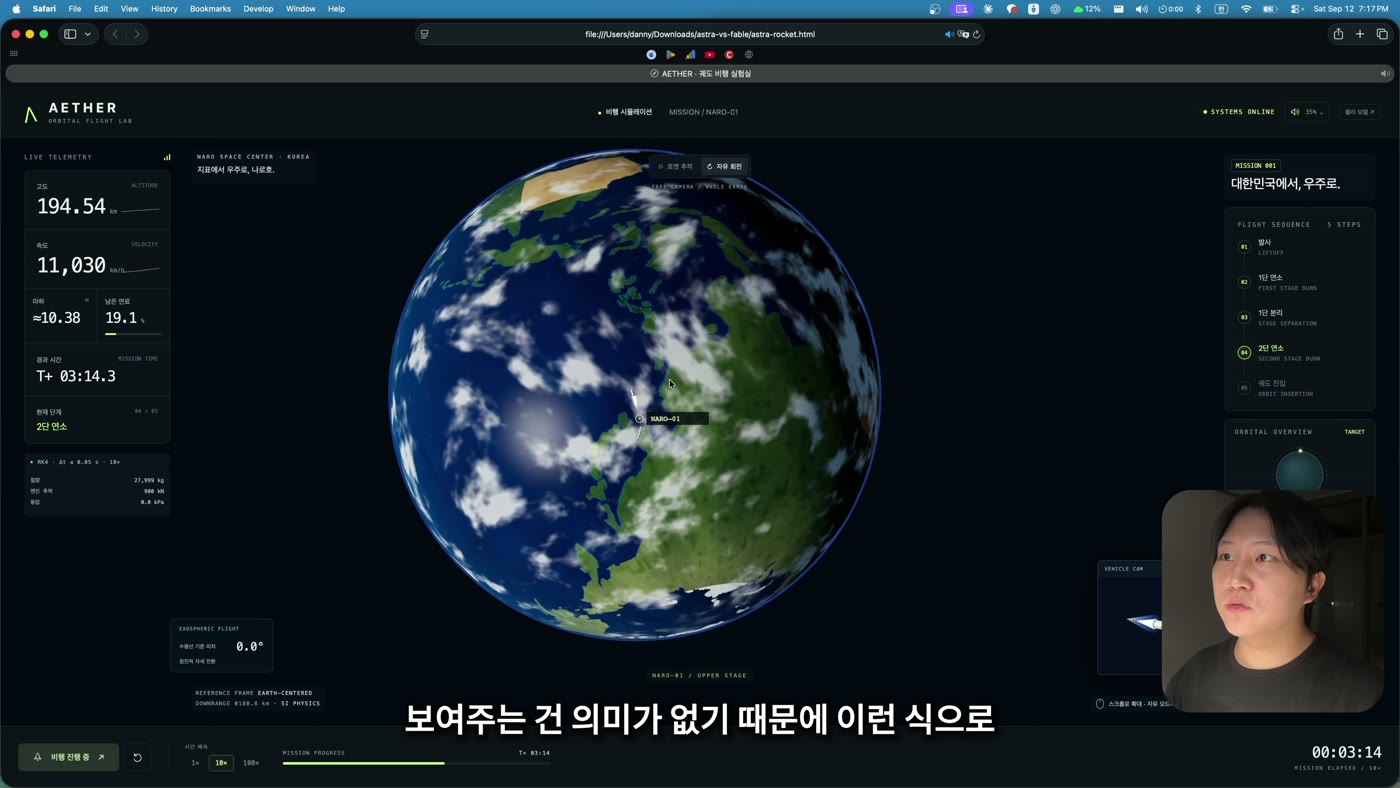The width and height of the screenshot is (1400, 788).
Task: Reload page with the refresh icon
Action: click(x=976, y=34)
